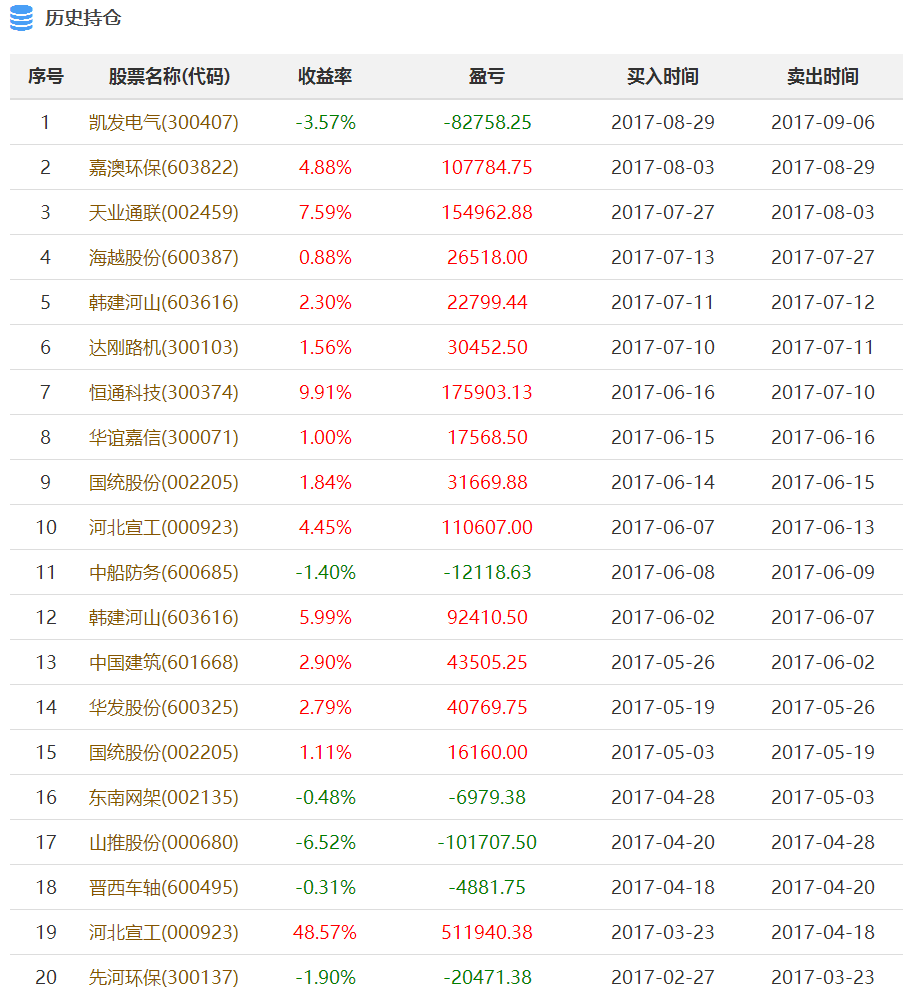Open stock link 先河环保(300137)
This screenshot has height=1006, width=905.
tap(164, 976)
